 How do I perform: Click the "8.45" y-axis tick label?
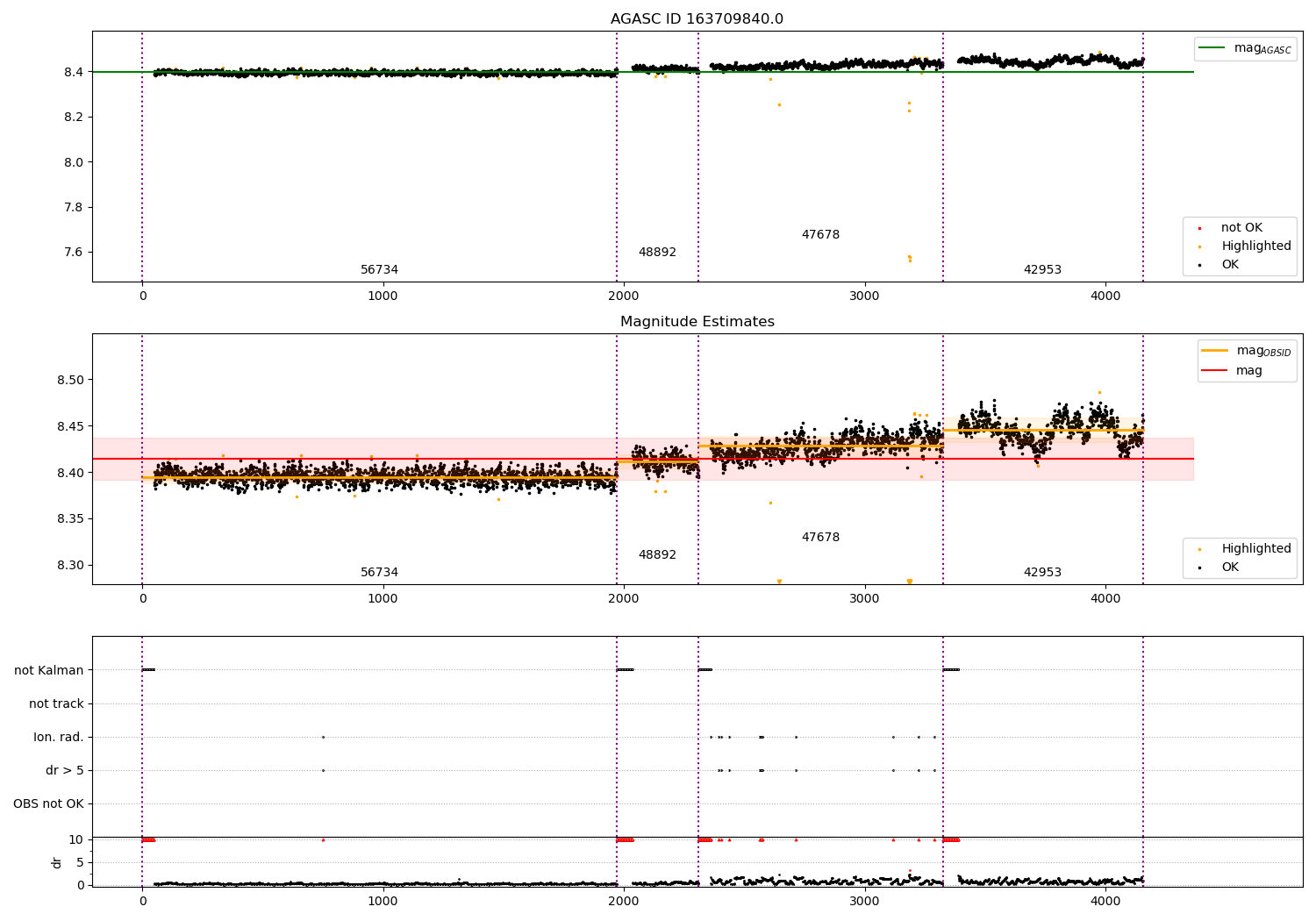pyautogui.click(x=70, y=426)
